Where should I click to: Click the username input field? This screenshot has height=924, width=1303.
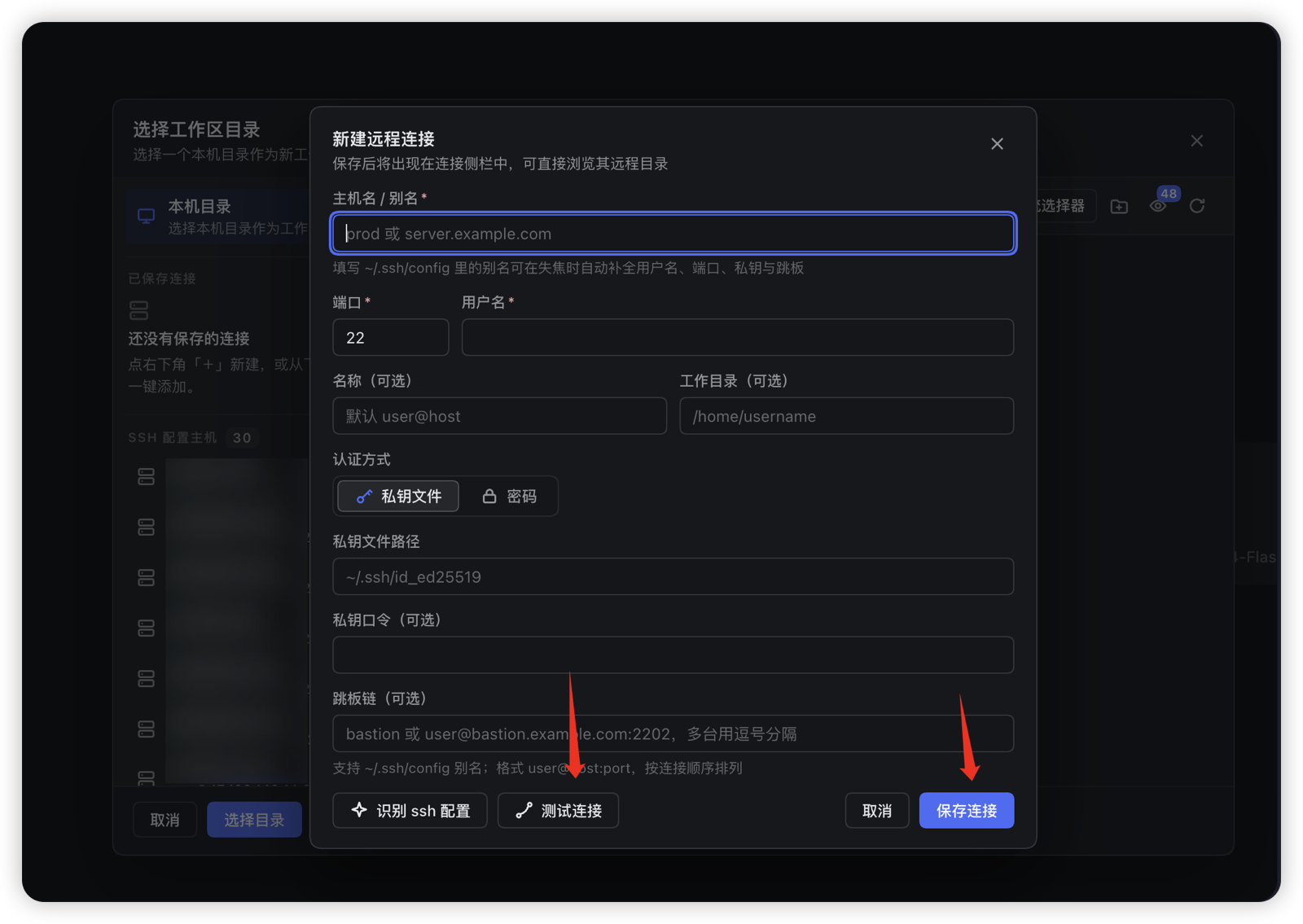[x=737, y=337]
